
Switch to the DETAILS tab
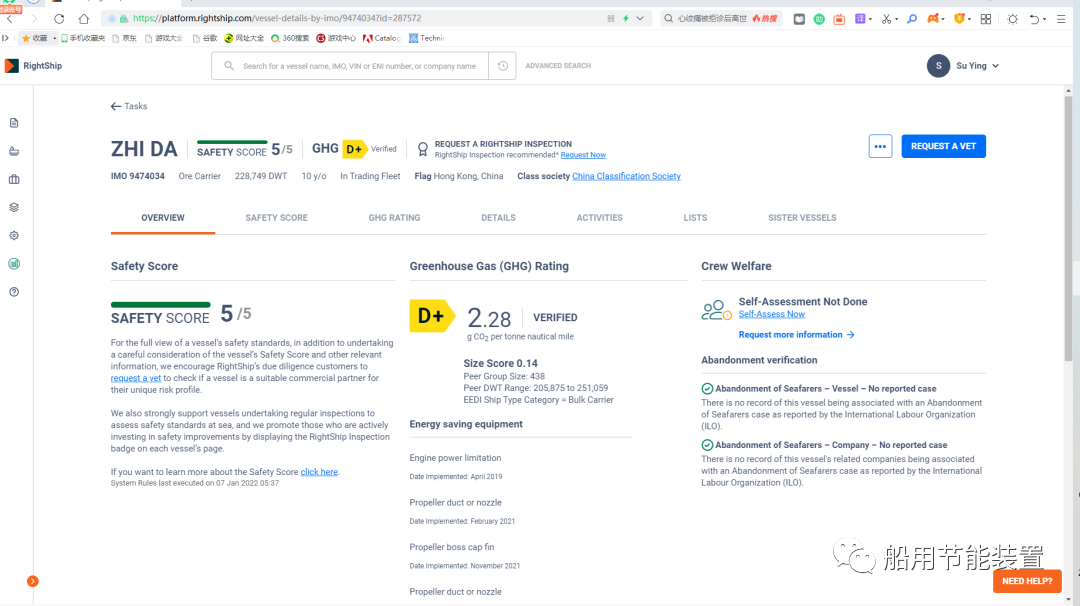pyautogui.click(x=498, y=218)
